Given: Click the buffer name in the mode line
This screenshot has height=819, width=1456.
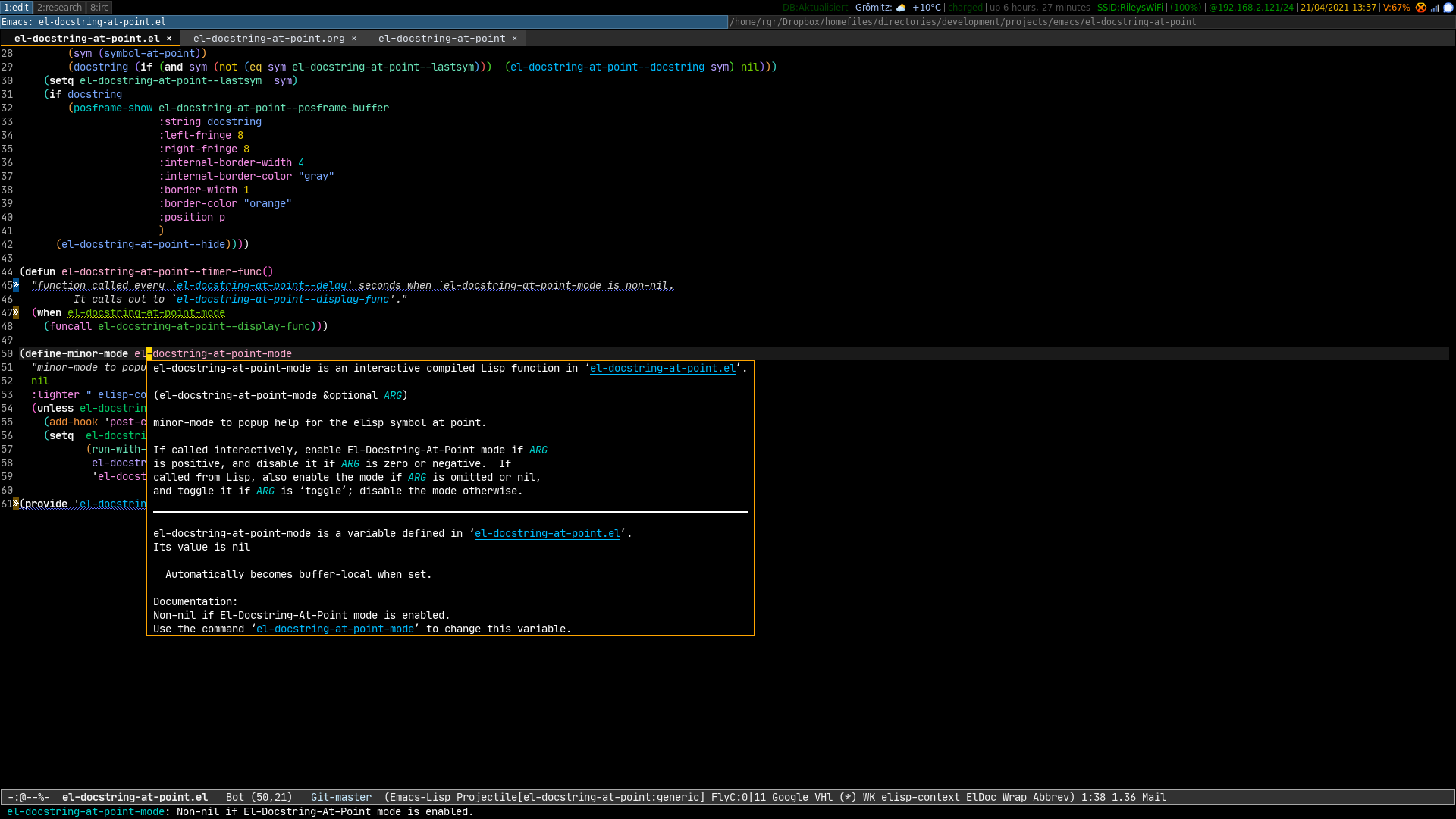Looking at the screenshot, I should click(x=134, y=798).
